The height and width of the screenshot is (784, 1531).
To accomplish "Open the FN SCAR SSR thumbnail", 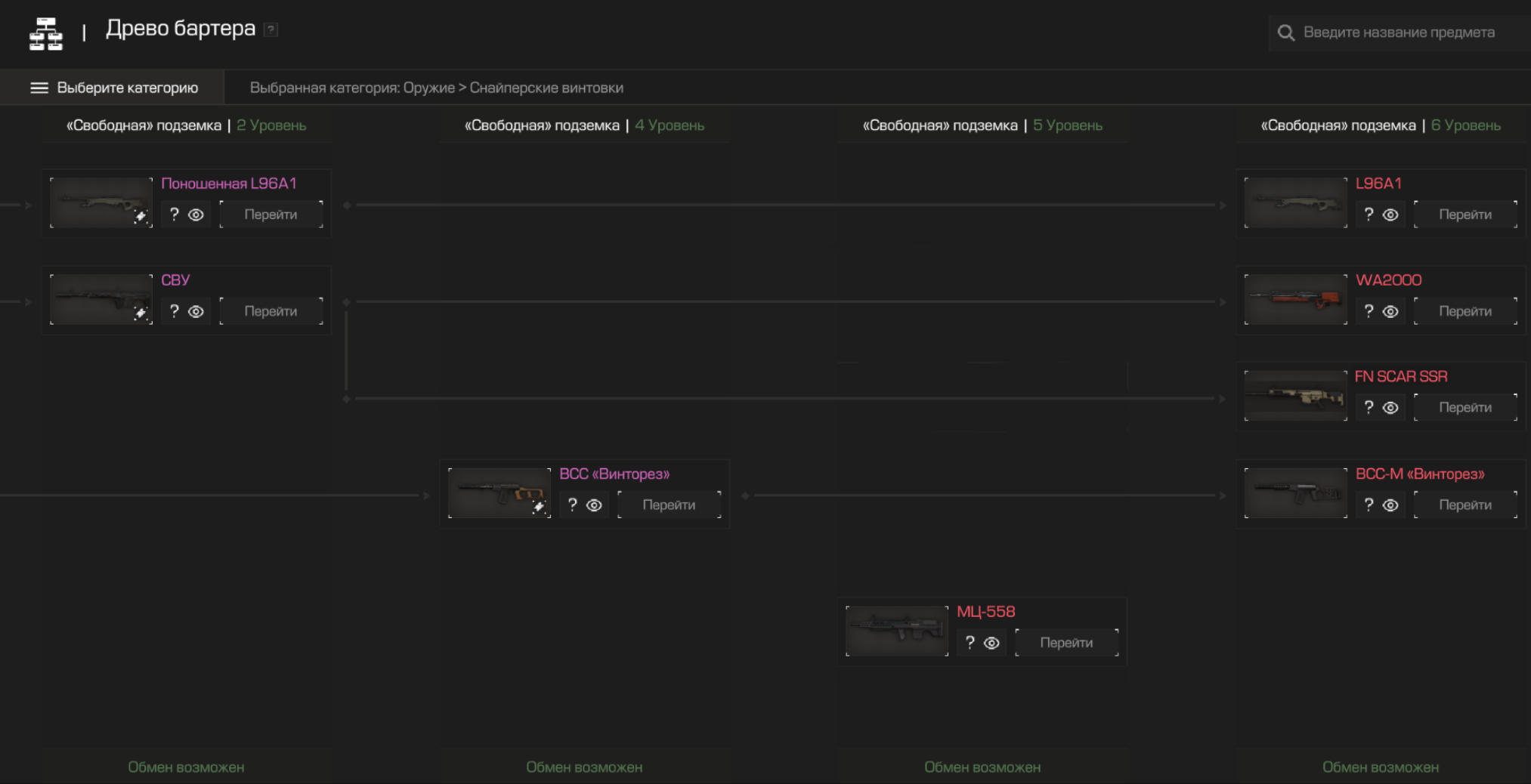I will pyautogui.click(x=1296, y=396).
